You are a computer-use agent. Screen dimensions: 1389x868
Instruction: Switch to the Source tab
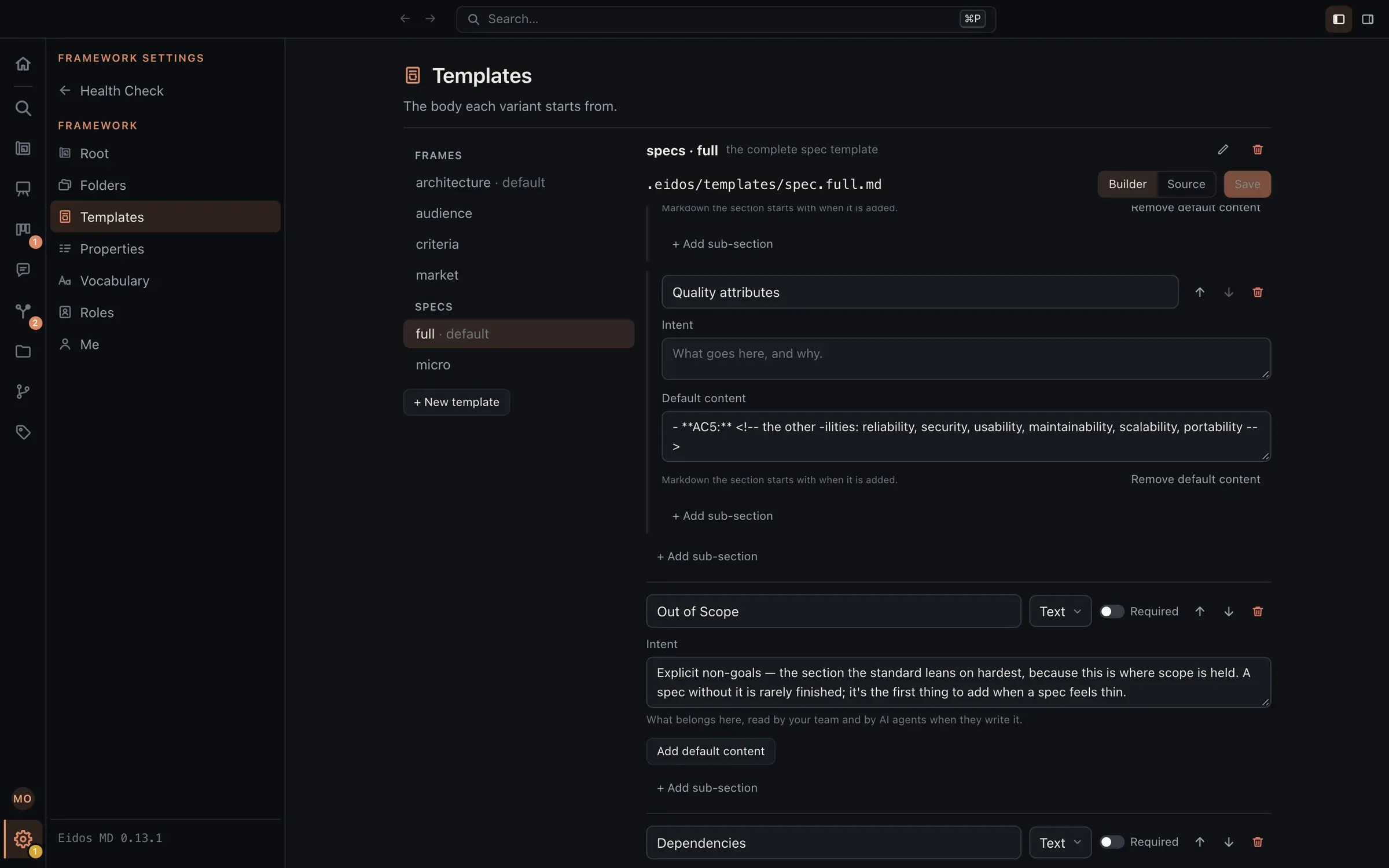(1186, 184)
